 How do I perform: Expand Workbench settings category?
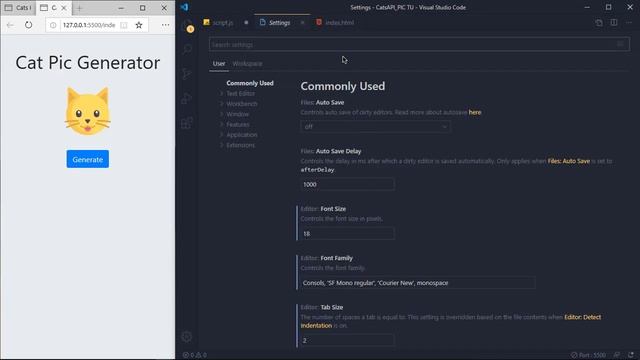[x=242, y=104]
